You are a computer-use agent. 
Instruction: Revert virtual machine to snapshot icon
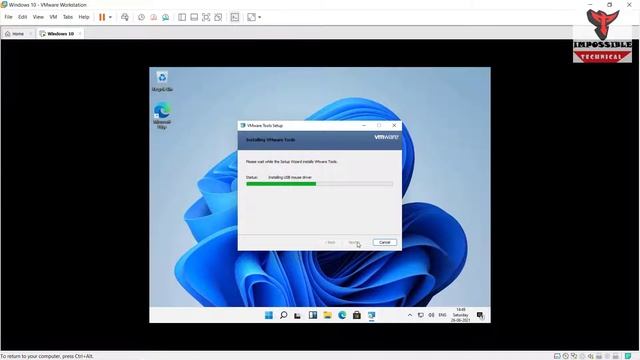[x=153, y=17]
